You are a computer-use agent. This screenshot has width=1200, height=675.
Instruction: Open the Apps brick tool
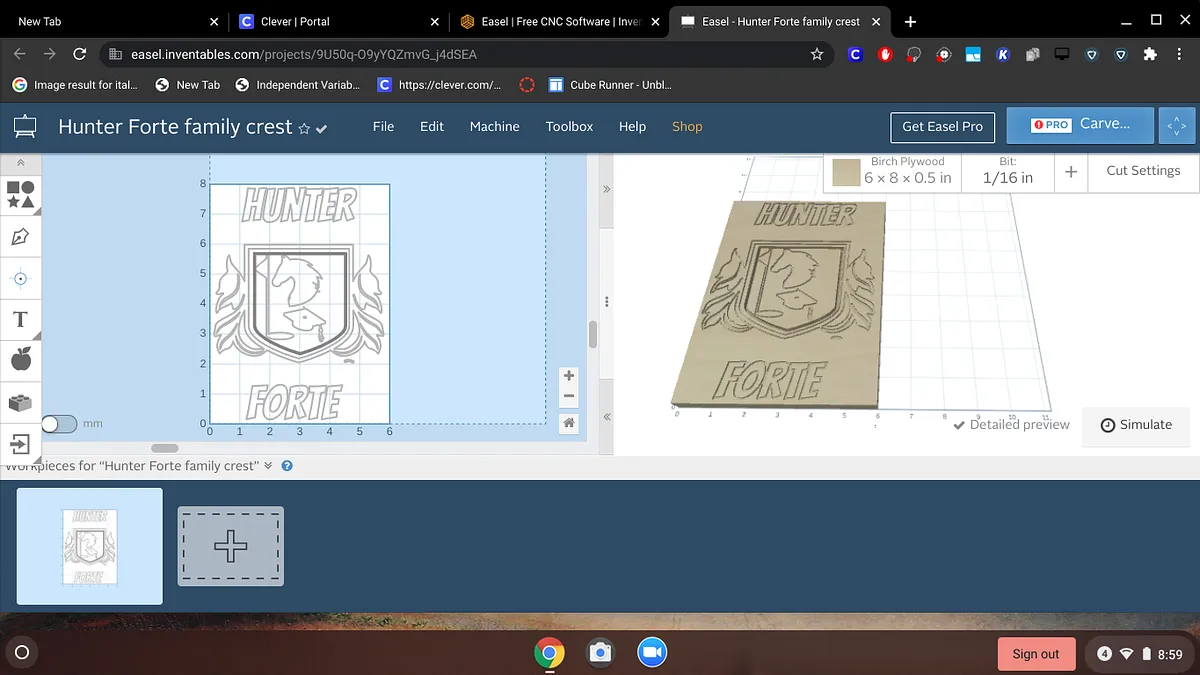(x=21, y=402)
